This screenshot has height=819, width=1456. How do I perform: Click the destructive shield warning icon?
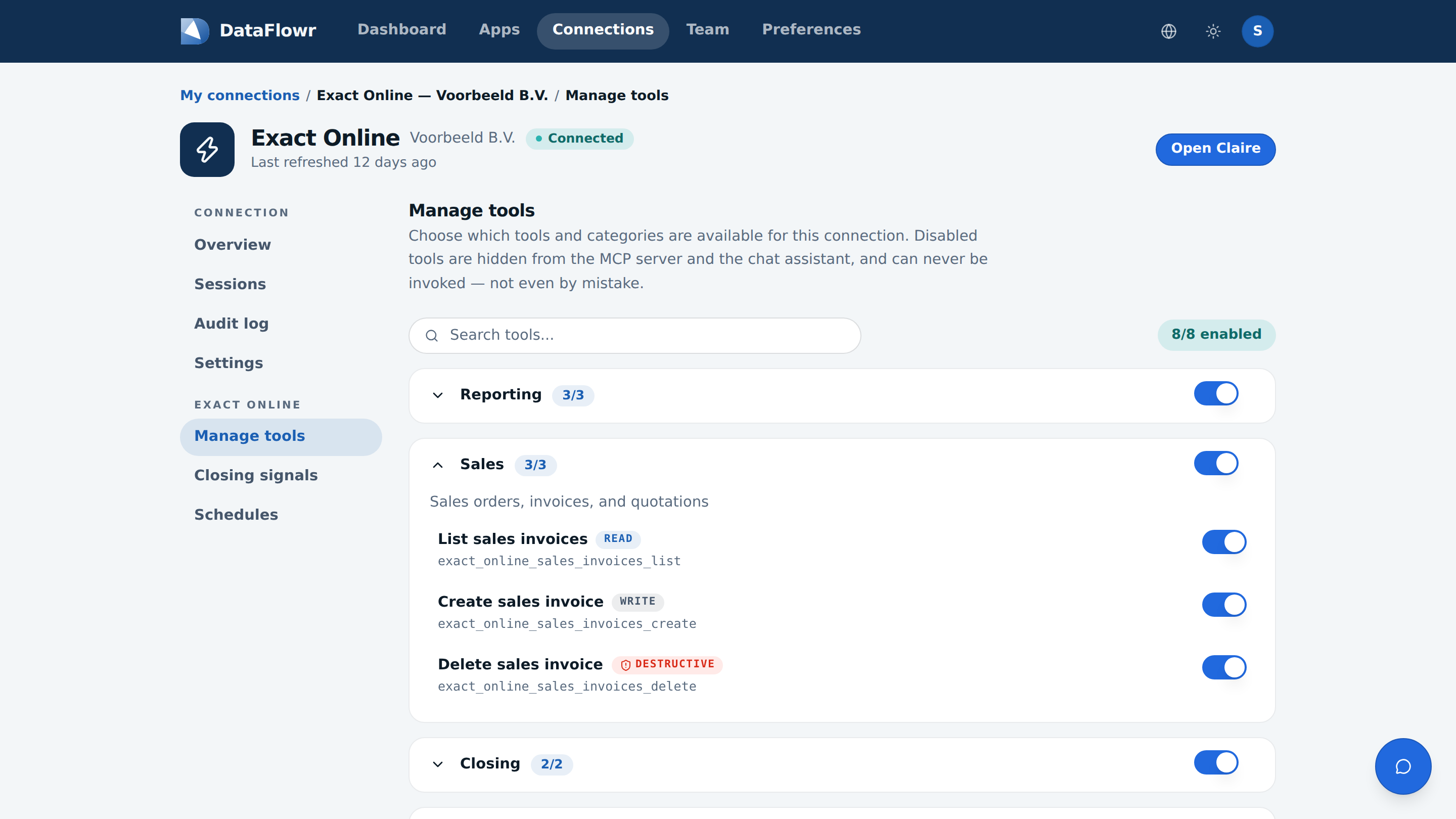625,665
